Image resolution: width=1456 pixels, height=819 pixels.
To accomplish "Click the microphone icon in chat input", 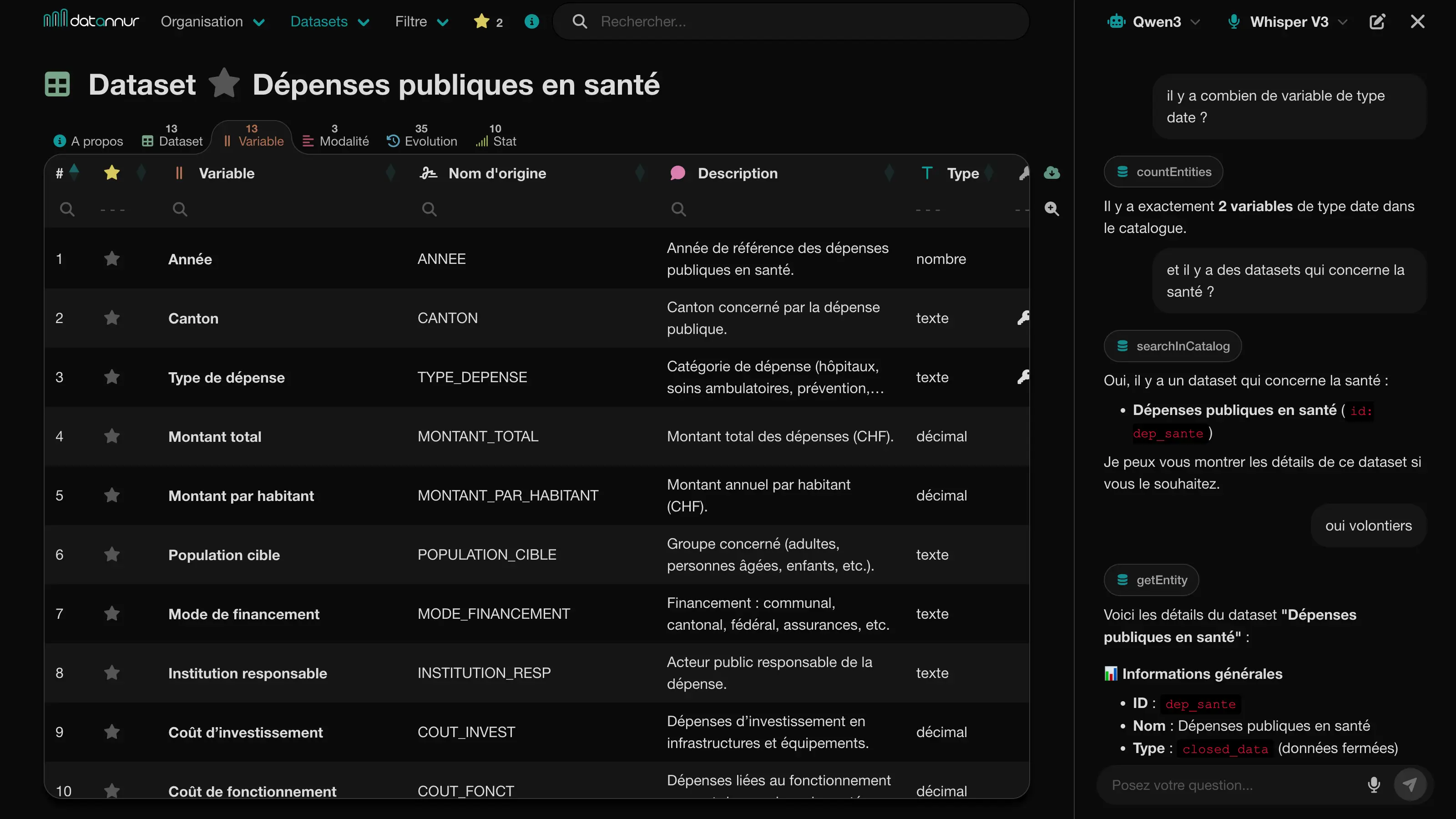I will 1374,784.
